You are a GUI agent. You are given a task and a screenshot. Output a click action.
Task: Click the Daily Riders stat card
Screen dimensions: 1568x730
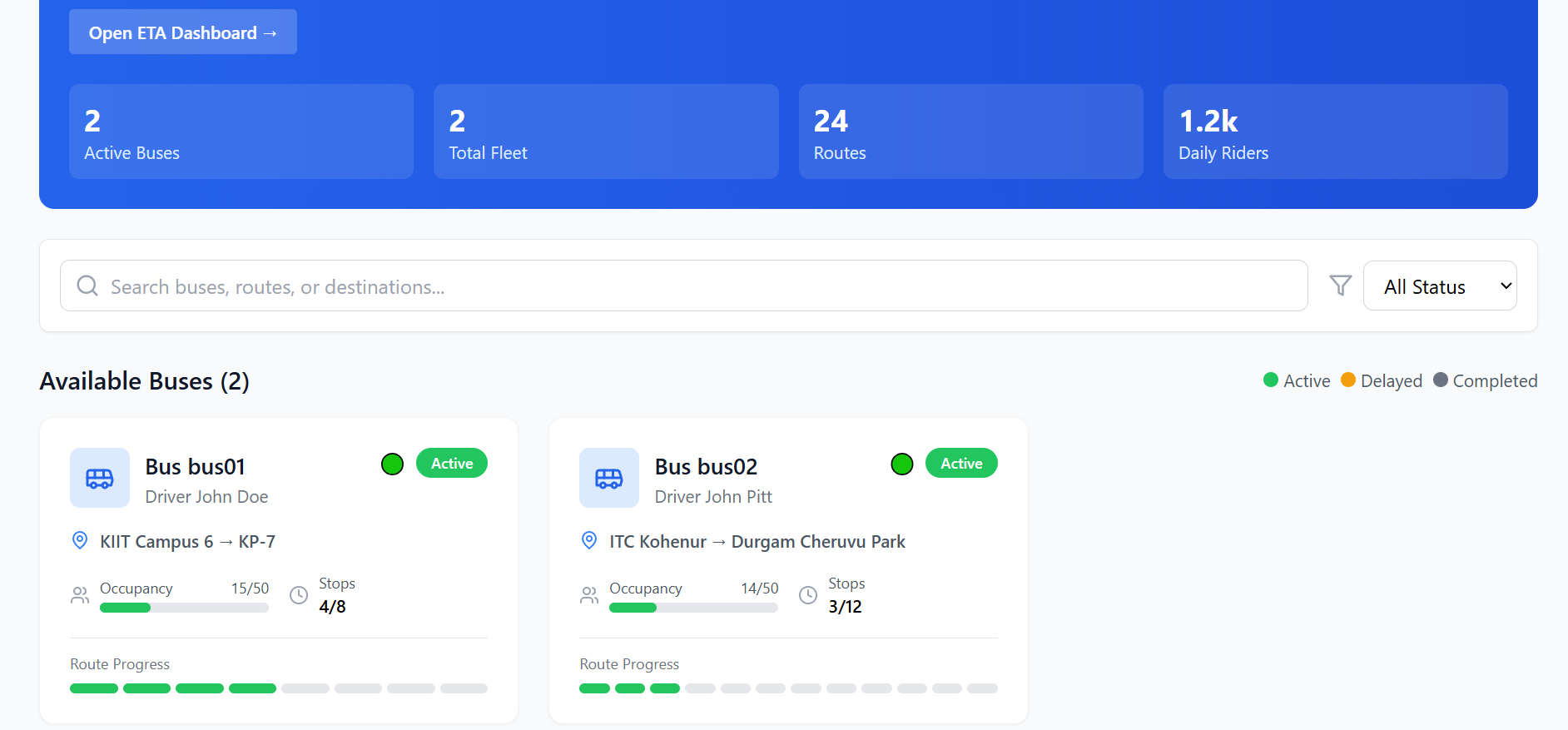1336,132
